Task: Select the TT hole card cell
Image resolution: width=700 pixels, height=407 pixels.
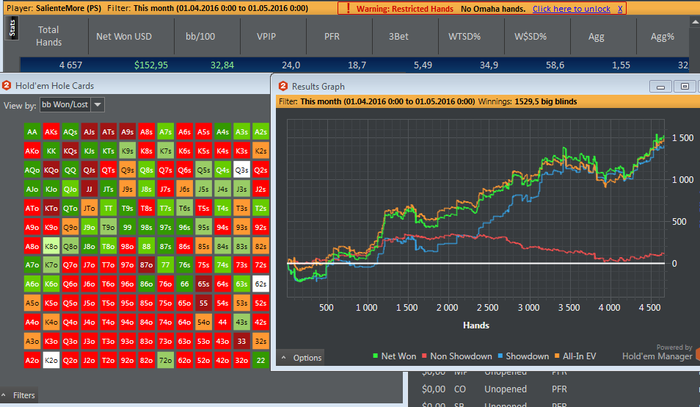Action: pyautogui.click(x=108, y=208)
